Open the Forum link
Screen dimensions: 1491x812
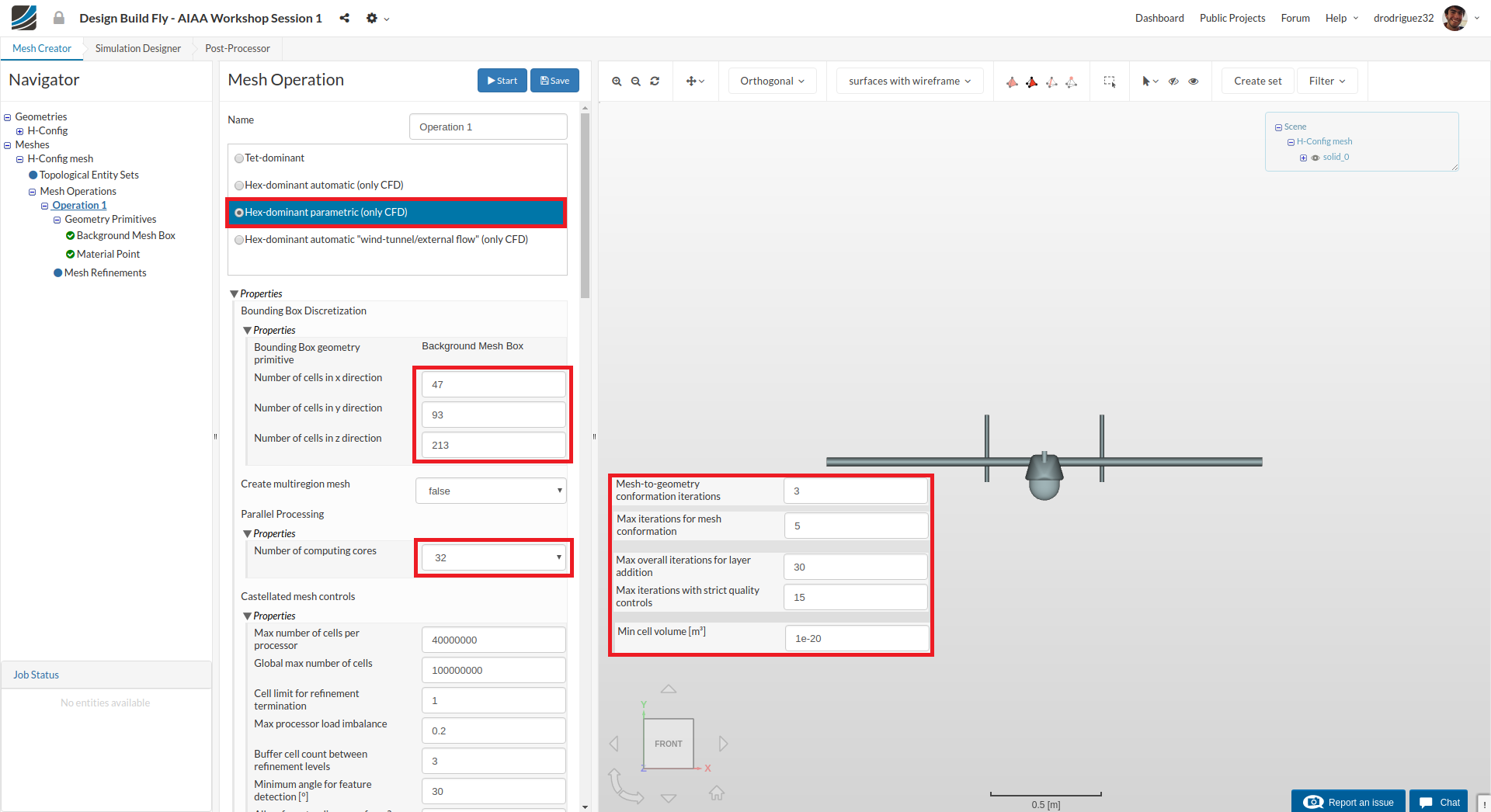pyautogui.click(x=1295, y=18)
